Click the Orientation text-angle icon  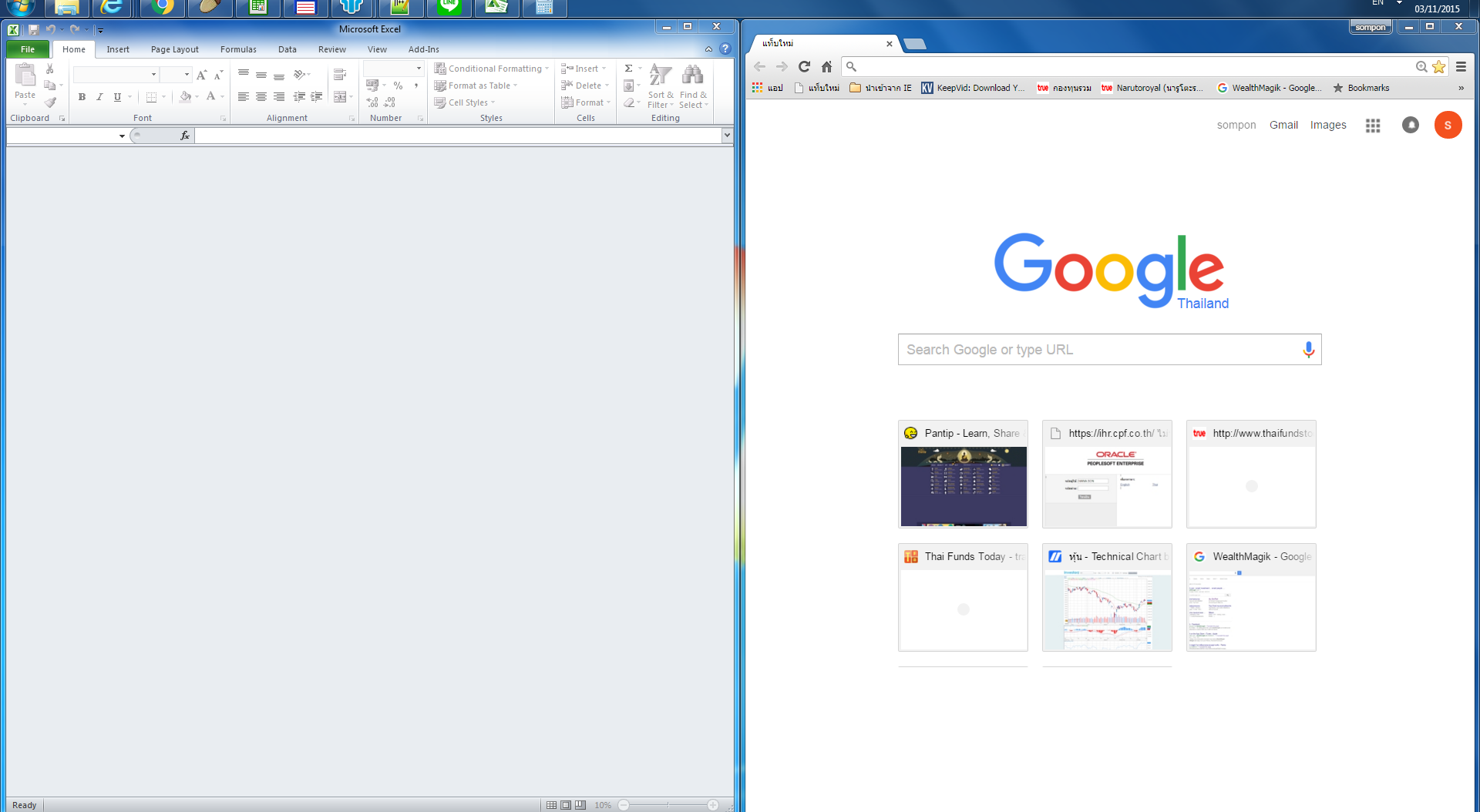pos(300,75)
